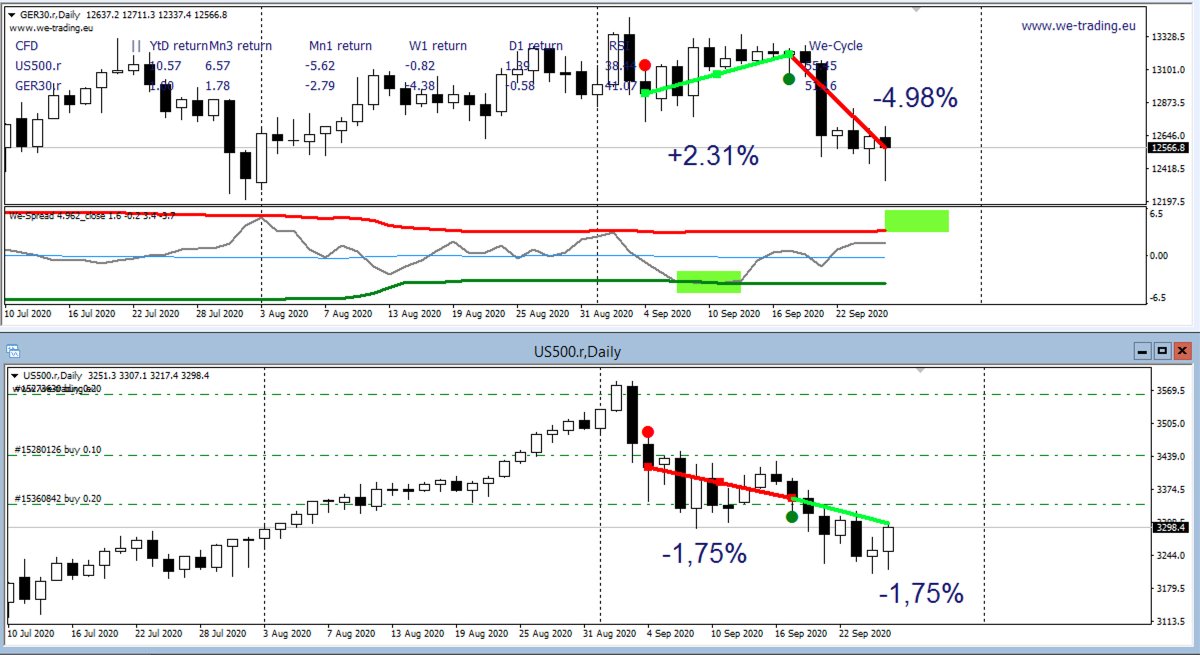
Task: Select the red dot marker on US500 chart
Action: pos(648,432)
